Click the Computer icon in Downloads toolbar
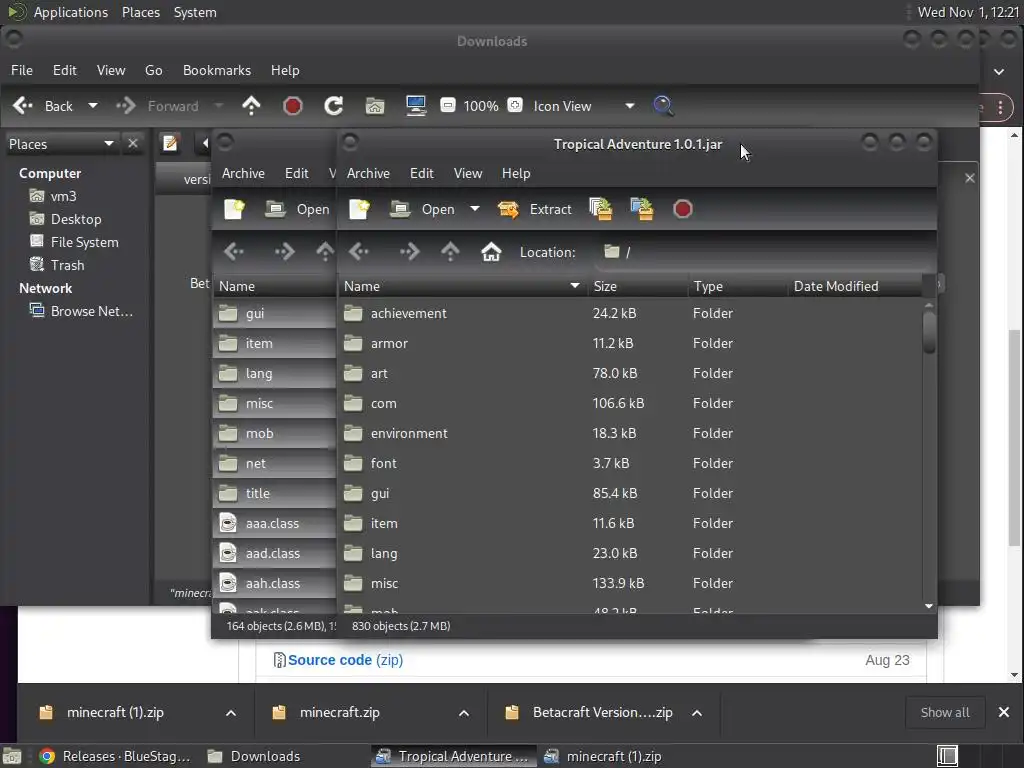Screen dimensions: 1024x768 click(x=416, y=106)
